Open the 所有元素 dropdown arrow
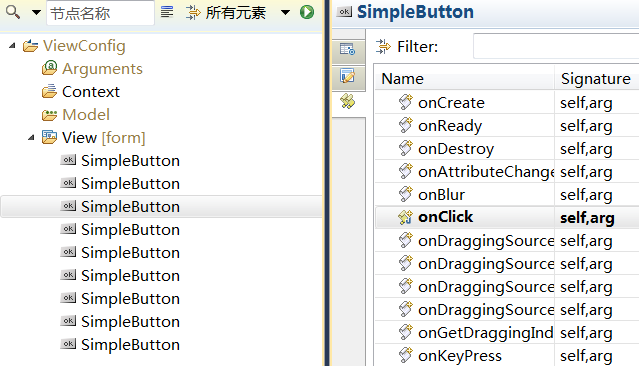 [285, 13]
